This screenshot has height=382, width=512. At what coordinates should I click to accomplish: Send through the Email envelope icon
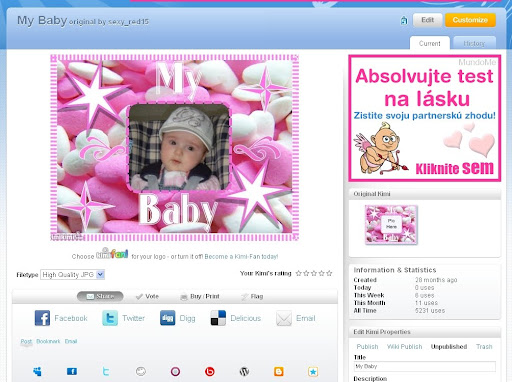tap(284, 318)
